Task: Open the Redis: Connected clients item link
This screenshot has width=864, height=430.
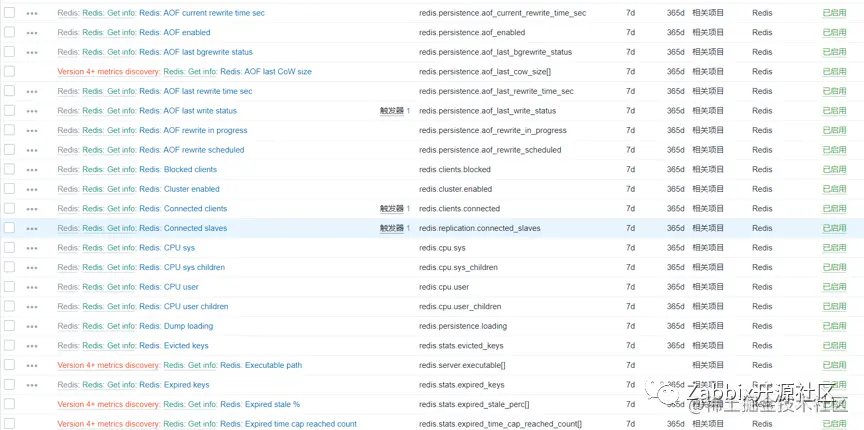Action: (x=183, y=208)
